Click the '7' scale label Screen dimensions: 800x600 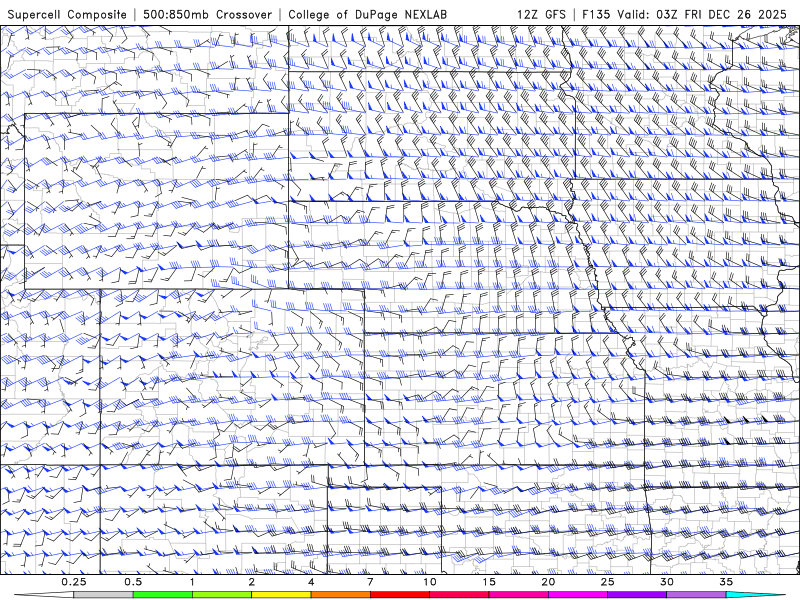370,582
